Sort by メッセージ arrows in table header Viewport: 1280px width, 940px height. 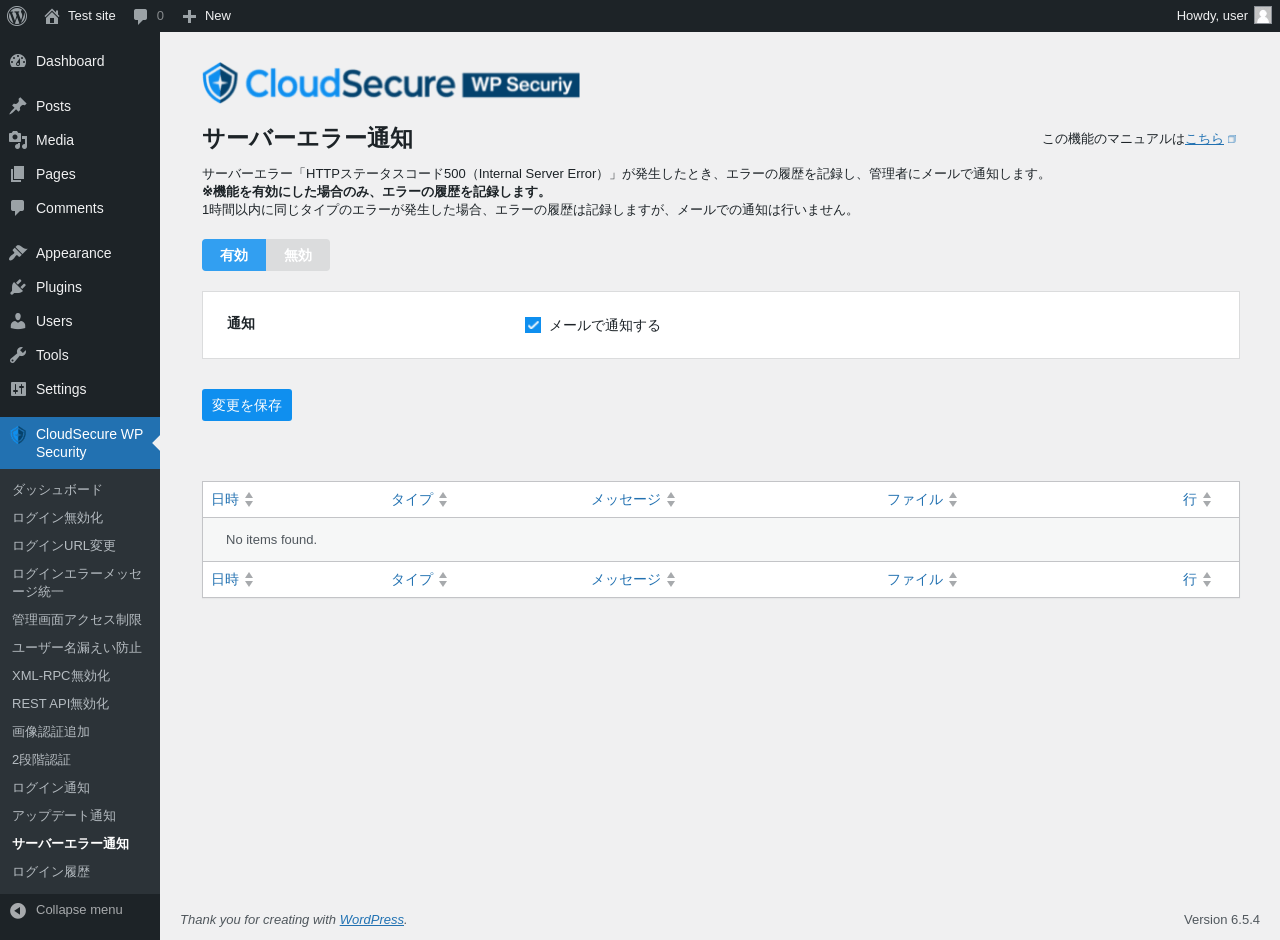671,499
